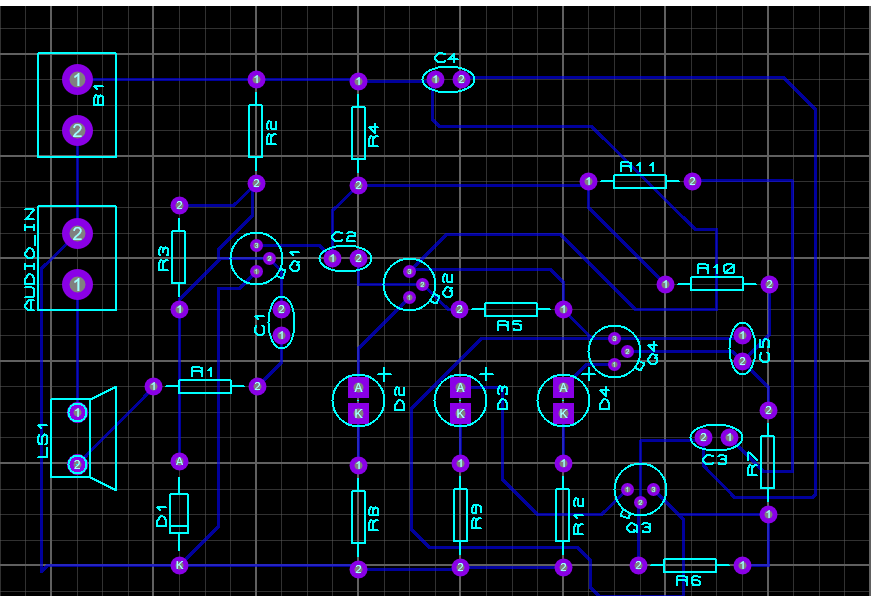Select transistor Q4 footprint
871x596 pixels.
[x=614, y=351]
